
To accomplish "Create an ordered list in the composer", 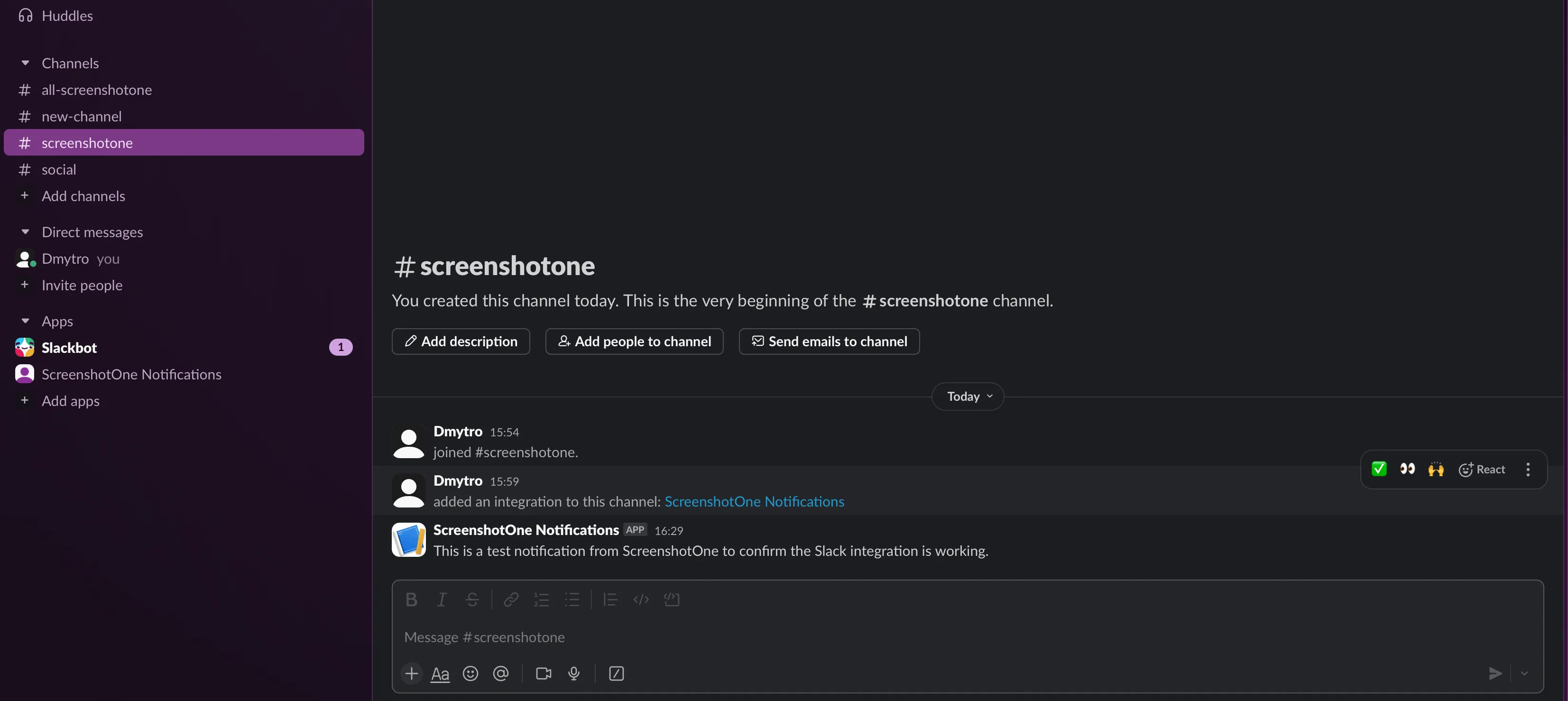I will 541,600.
